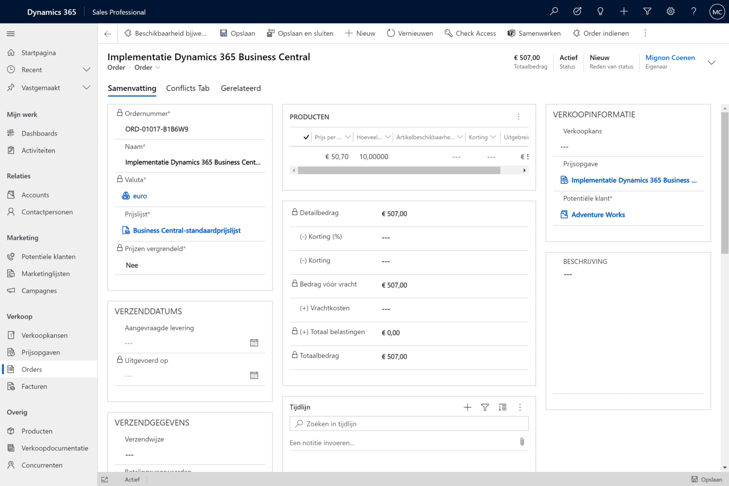Click Opslaan en sluiten
Screen dimensions: 729x486
300,33
